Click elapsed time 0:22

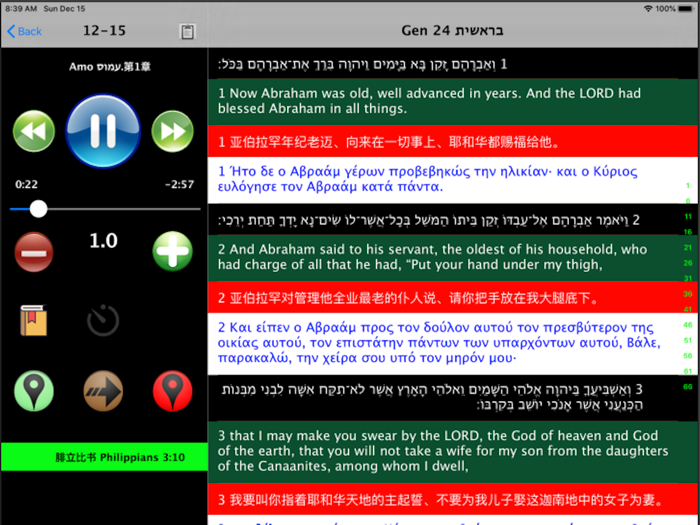(26, 184)
